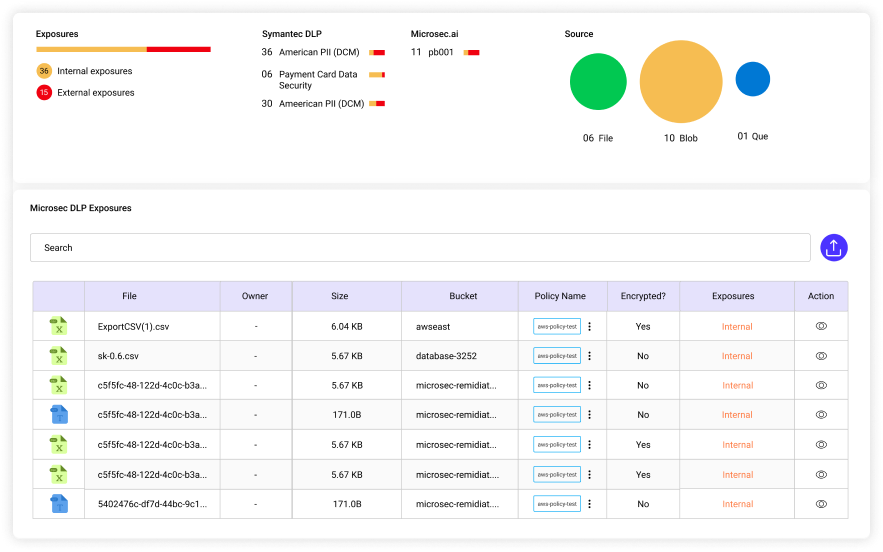Click the '06 File' source label
Screen dimensions: 883x552
[597, 138]
